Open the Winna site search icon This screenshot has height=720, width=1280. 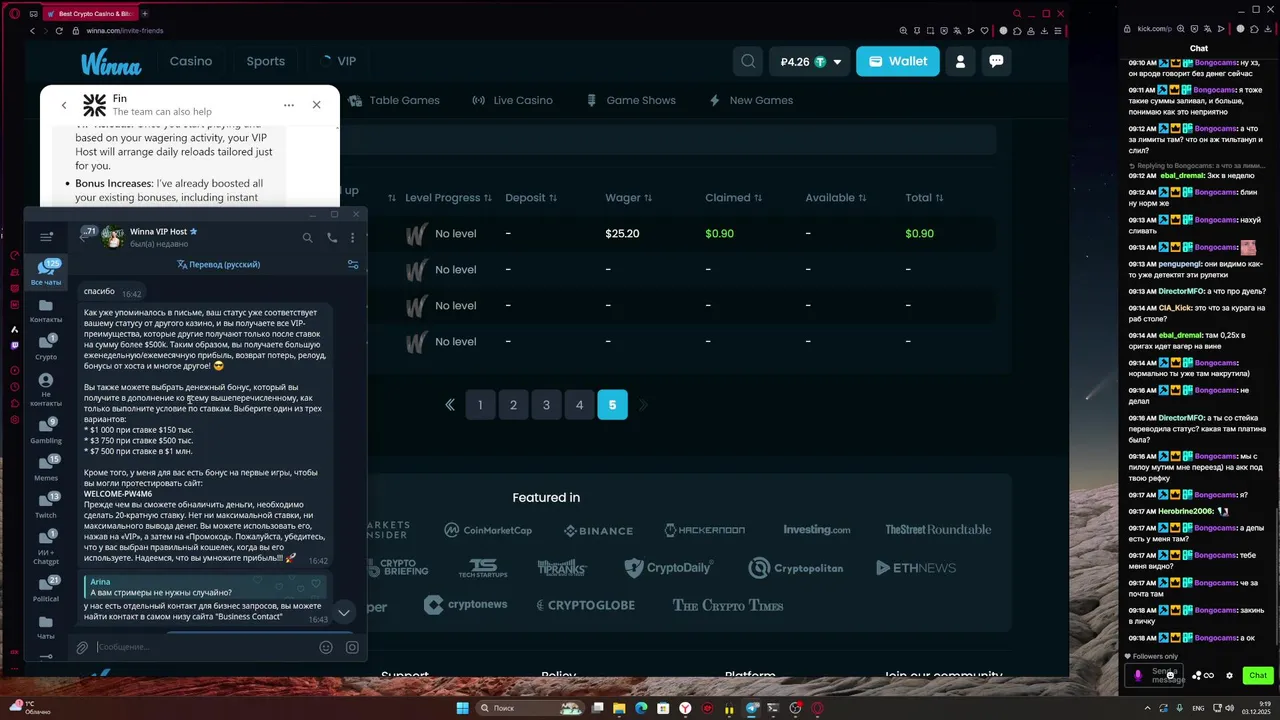tap(748, 61)
